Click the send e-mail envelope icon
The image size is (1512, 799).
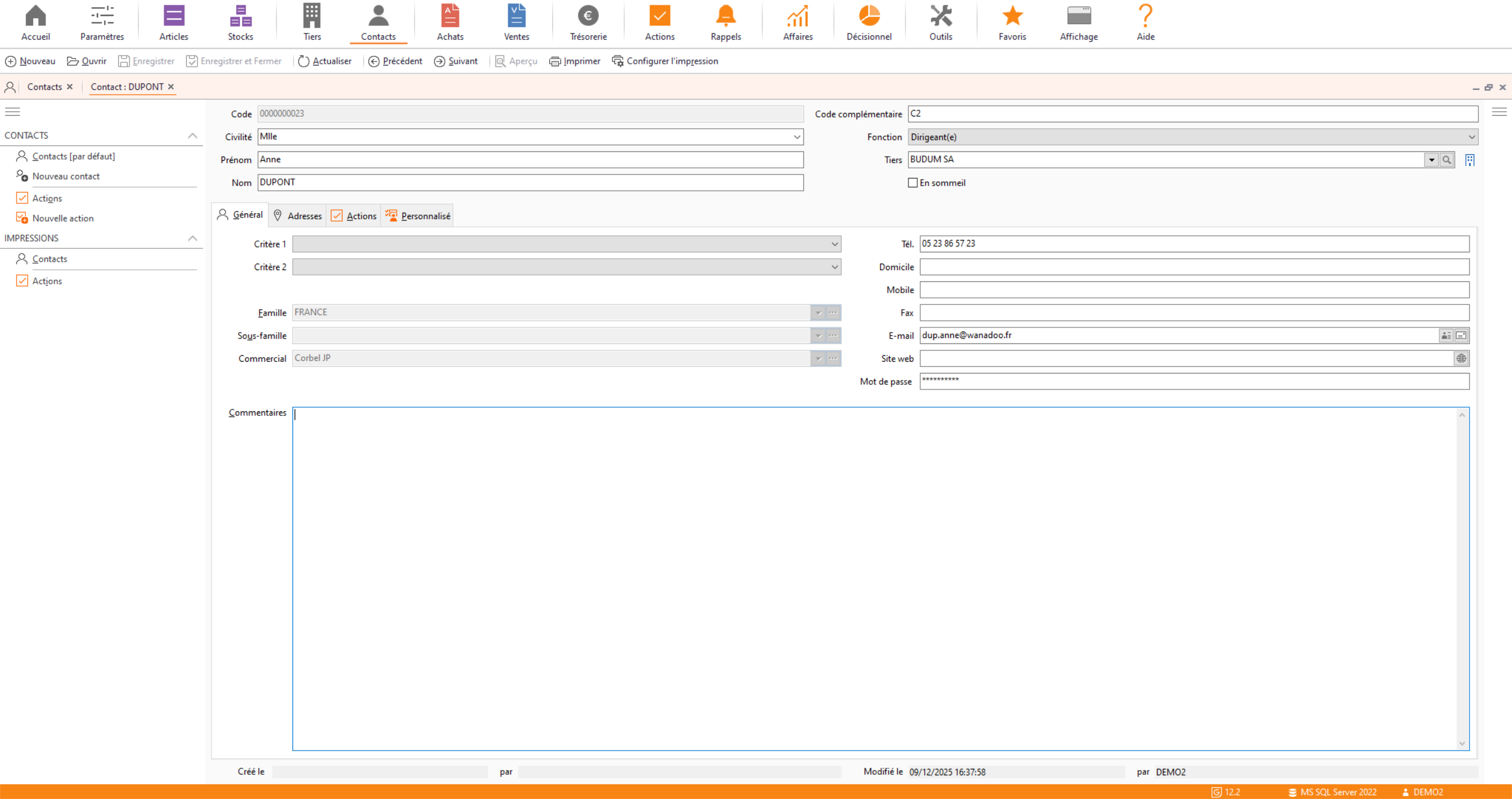(x=1461, y=336)
